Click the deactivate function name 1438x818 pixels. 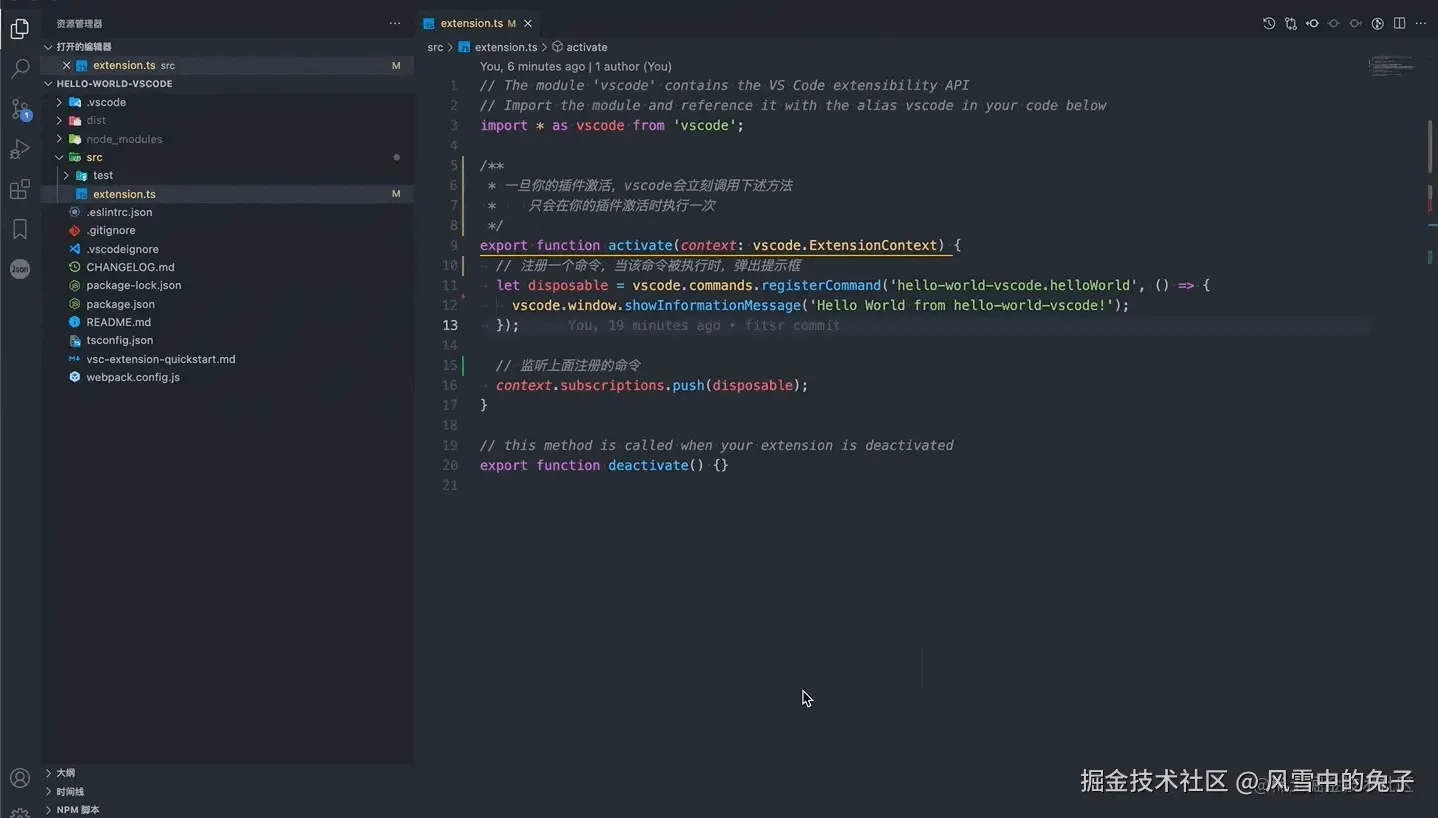click(648, 465)
